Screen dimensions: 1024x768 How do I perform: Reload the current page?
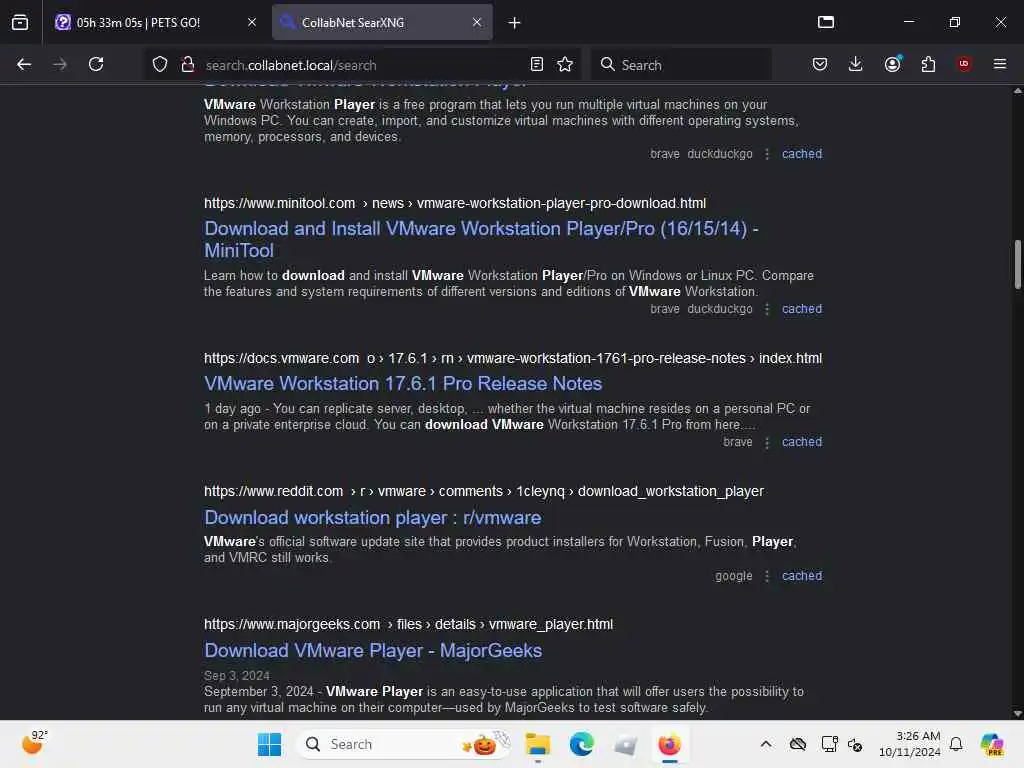(96, 64)
